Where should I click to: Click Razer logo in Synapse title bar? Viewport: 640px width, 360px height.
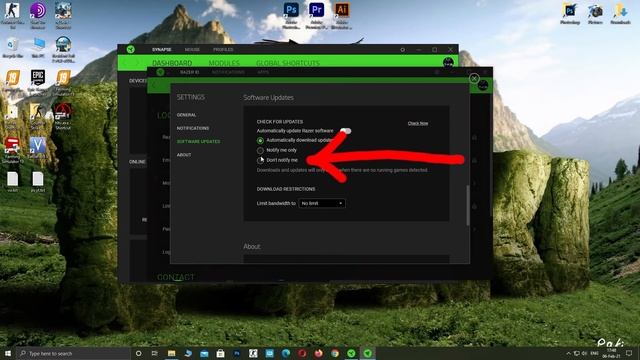[x=131, y=49]
